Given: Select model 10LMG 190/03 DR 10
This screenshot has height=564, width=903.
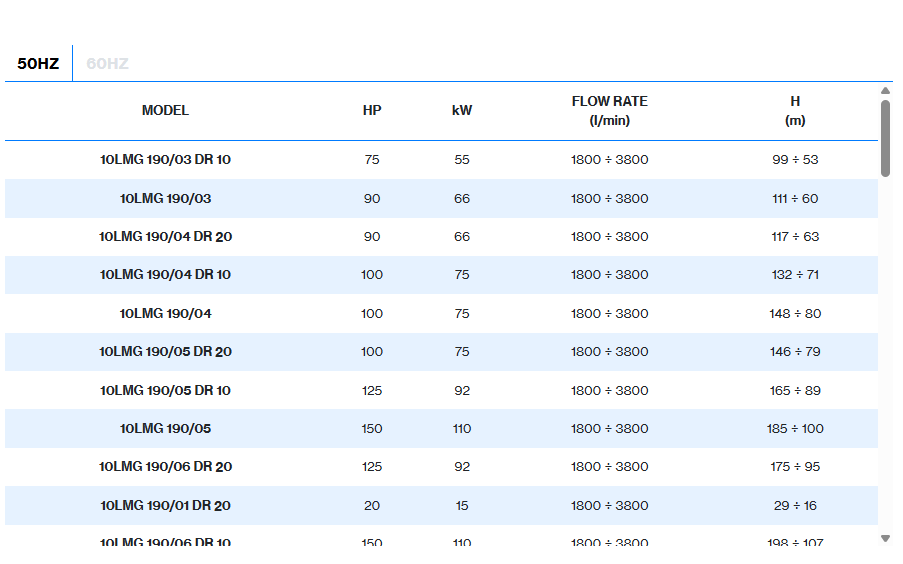Looking at the screenshot, I should point(165,160).
